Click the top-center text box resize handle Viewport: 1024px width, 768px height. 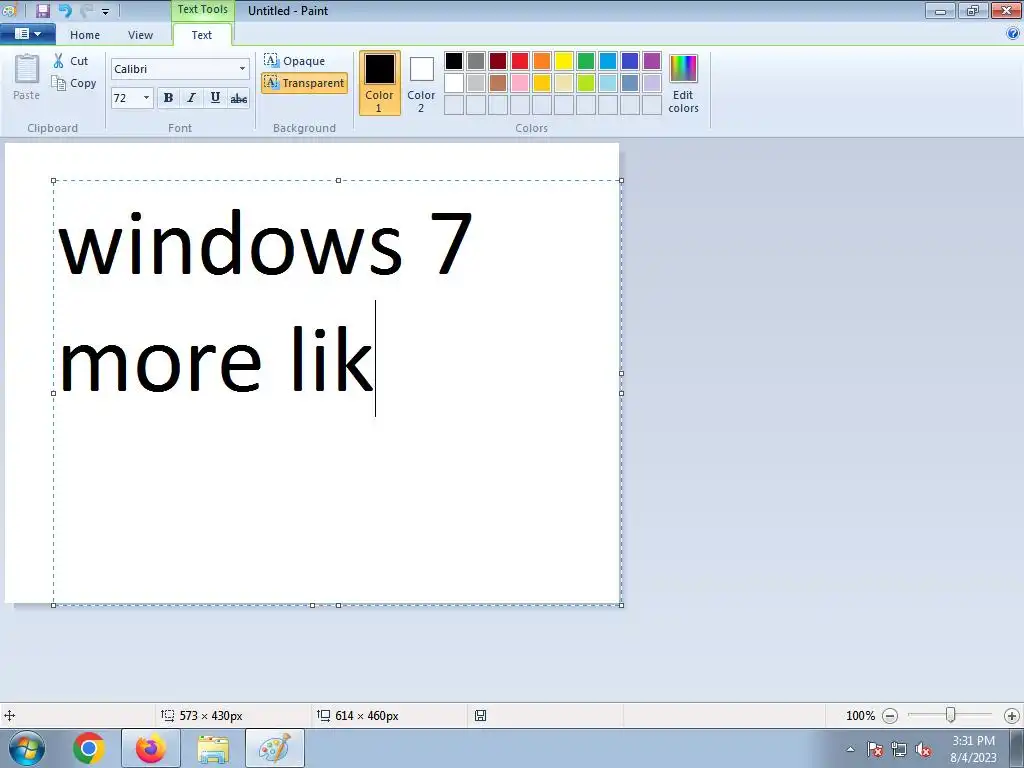click(338, 180)
